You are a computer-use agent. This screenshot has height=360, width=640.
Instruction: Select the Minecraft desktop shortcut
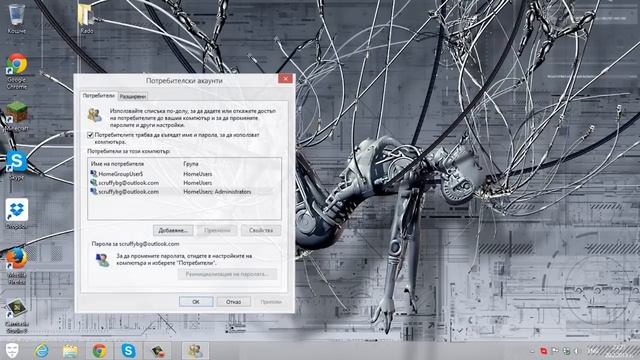click(16, 116)
